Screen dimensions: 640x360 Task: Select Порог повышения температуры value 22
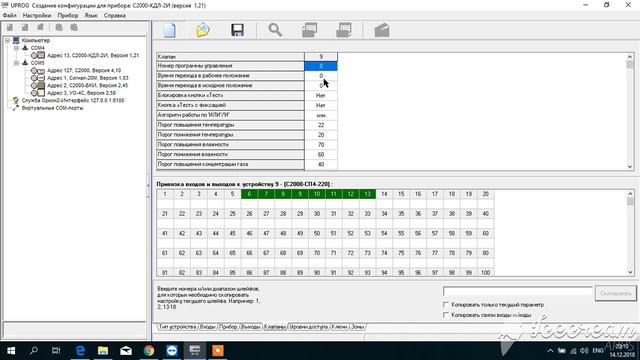(321, 125)
